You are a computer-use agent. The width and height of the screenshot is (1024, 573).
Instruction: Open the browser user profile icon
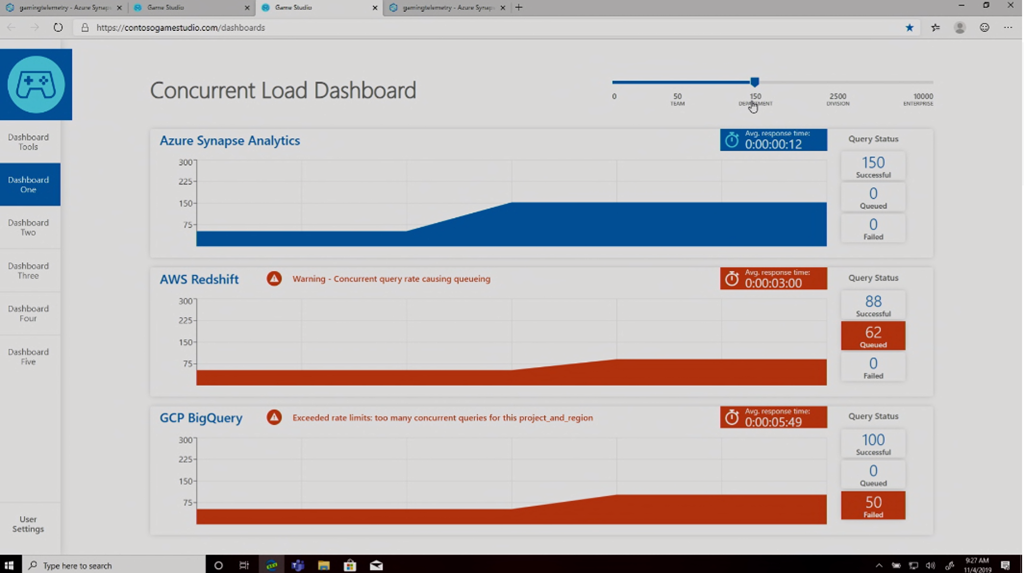[x=960, y=28]
